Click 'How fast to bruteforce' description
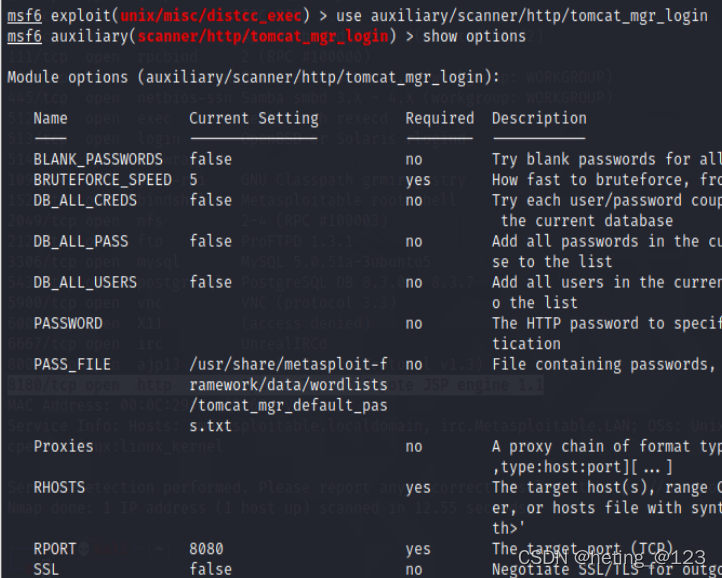 pos(591,180)
